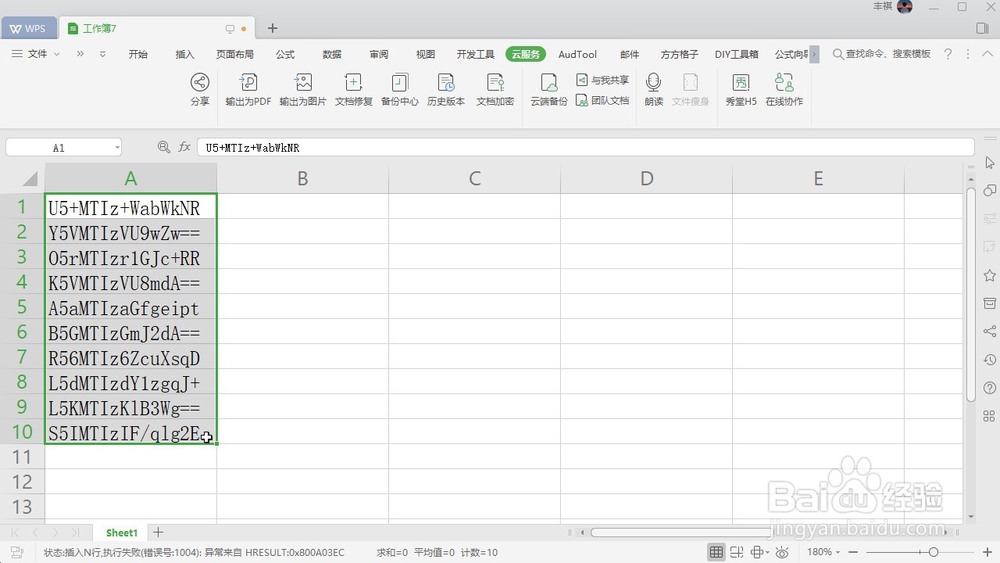Open the more options vertical dots menu
The height and width of the screenshot is (563, 1000).
(967, 54)
